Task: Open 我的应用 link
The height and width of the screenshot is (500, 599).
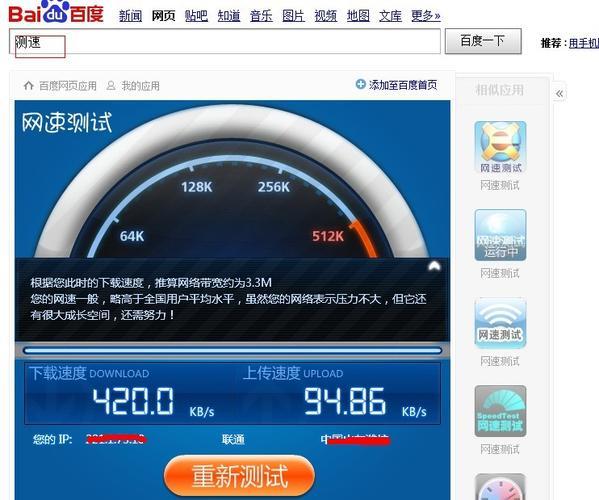Action: click(141, 86)
